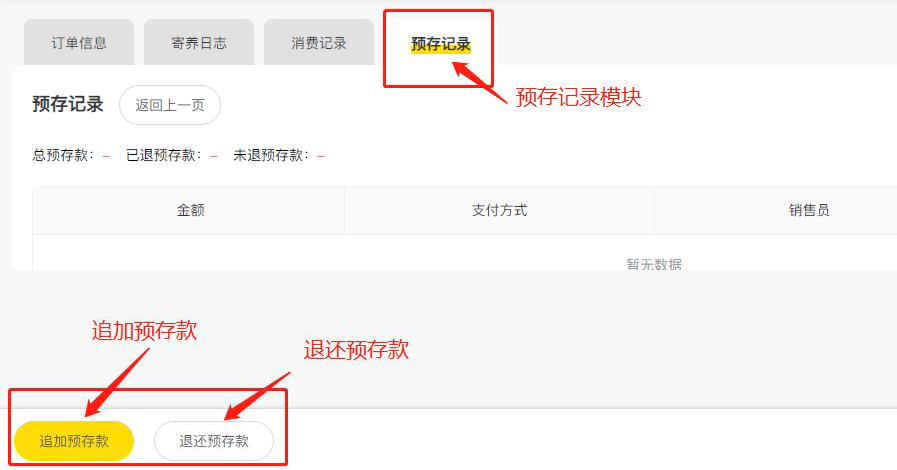Click the 退还预存款 button

(214, 441)
